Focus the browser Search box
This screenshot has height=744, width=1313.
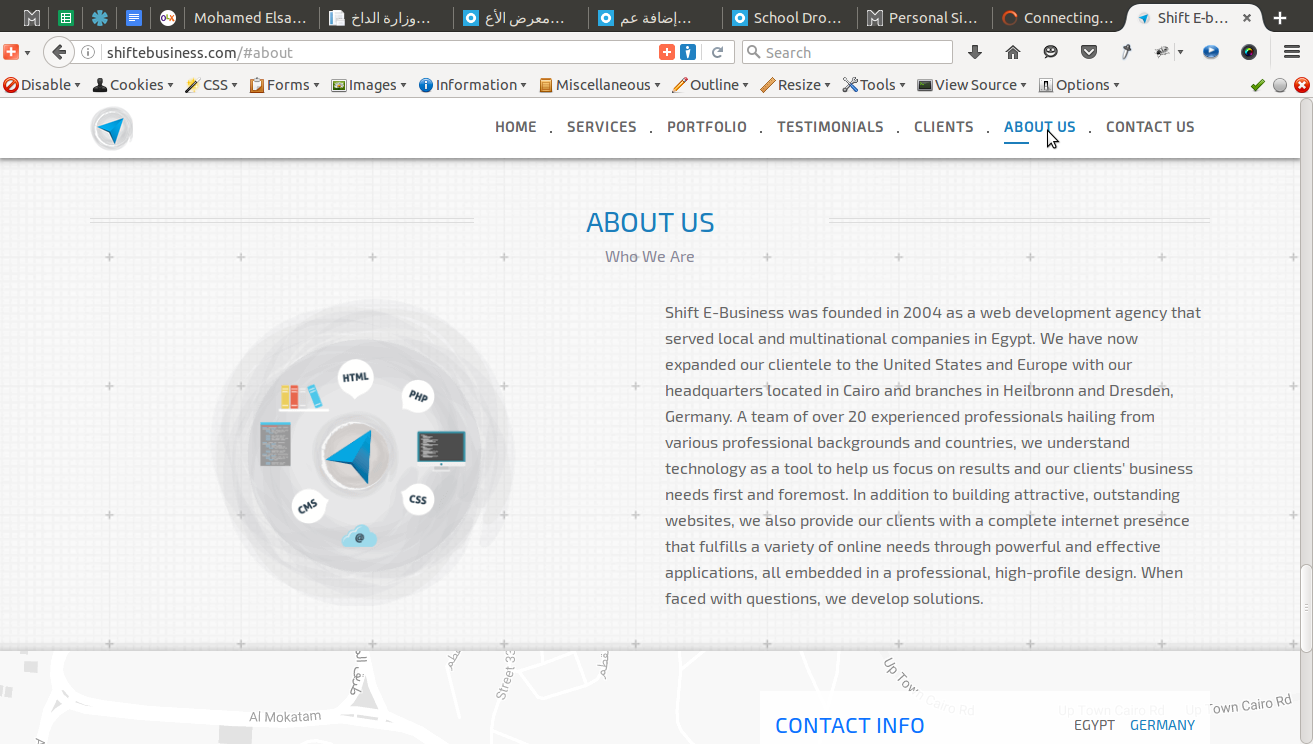[848, 52]
